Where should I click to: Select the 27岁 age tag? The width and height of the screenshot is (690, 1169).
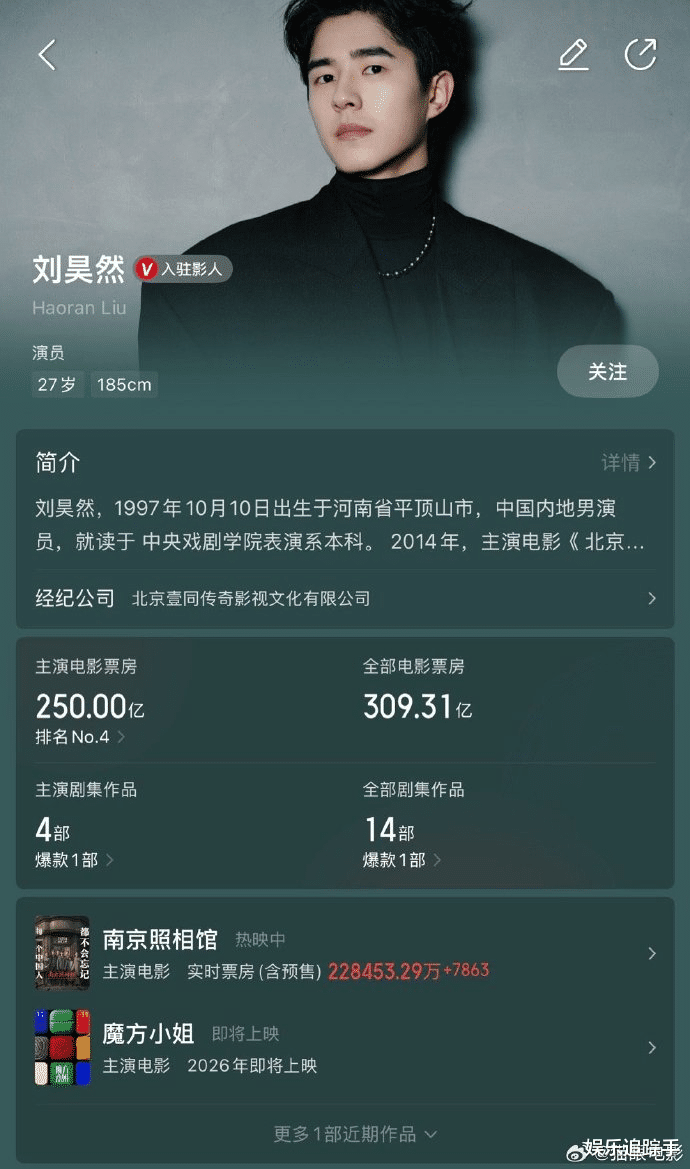[57, 385]
